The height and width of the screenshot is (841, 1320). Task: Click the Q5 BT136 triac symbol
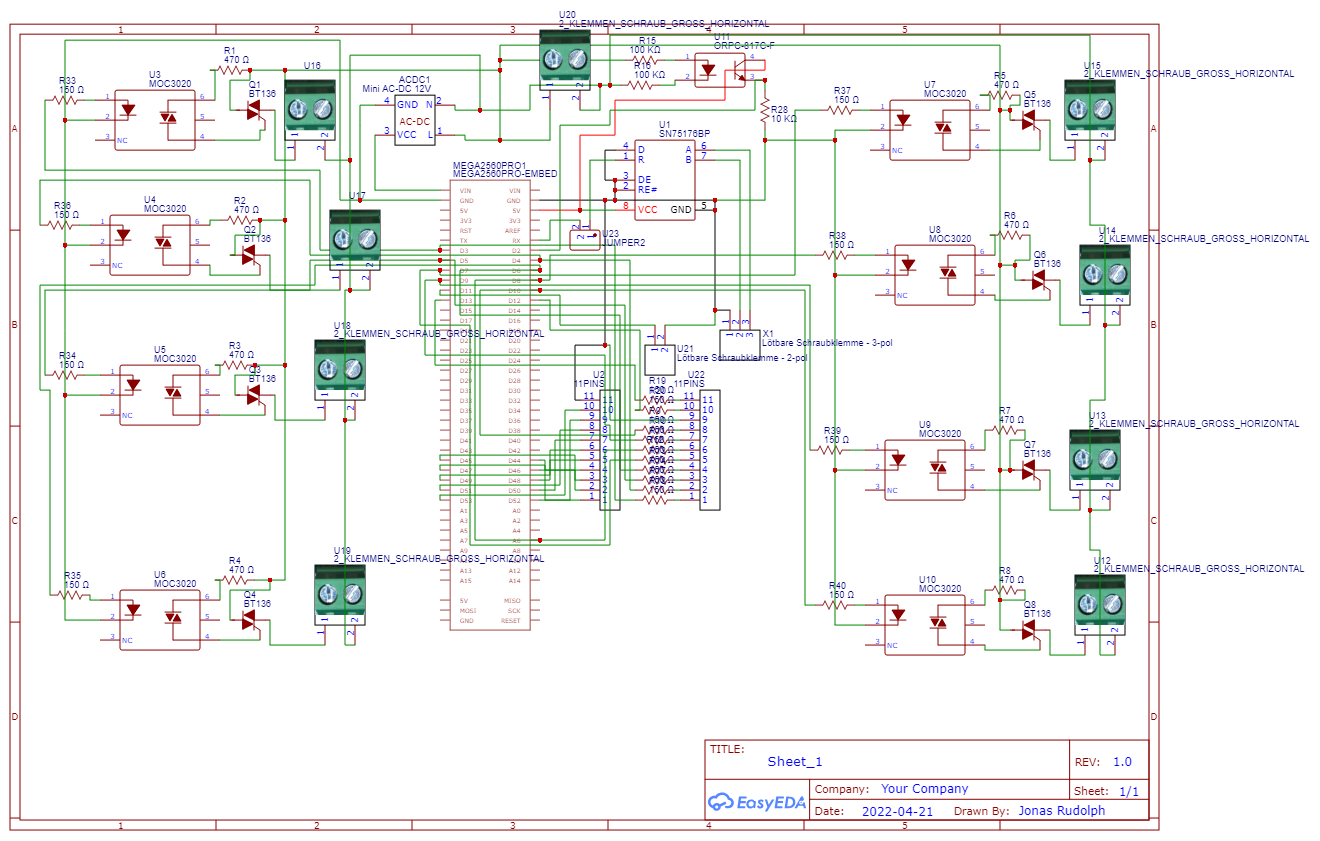[x=1030, y=120]
